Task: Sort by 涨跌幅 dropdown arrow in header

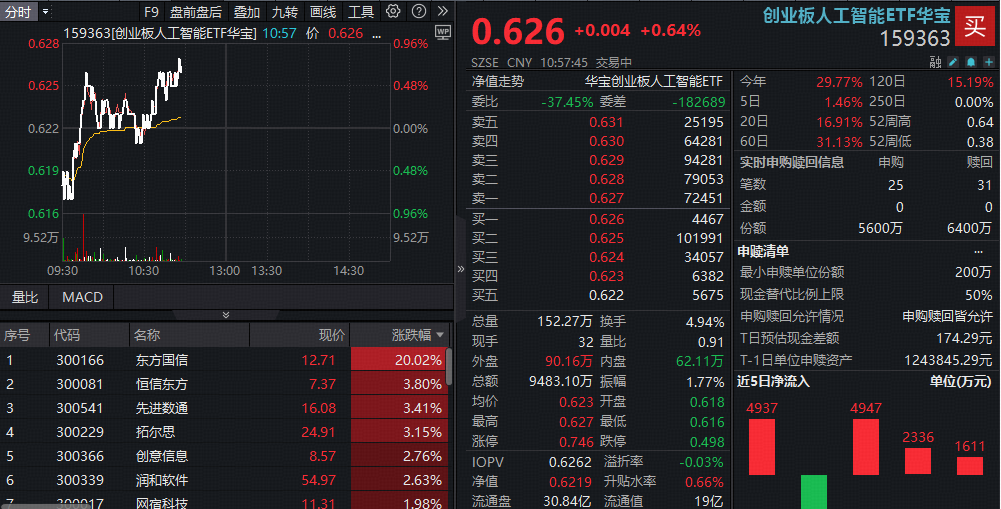Action: pyautogui.click(x=440, y=335)
